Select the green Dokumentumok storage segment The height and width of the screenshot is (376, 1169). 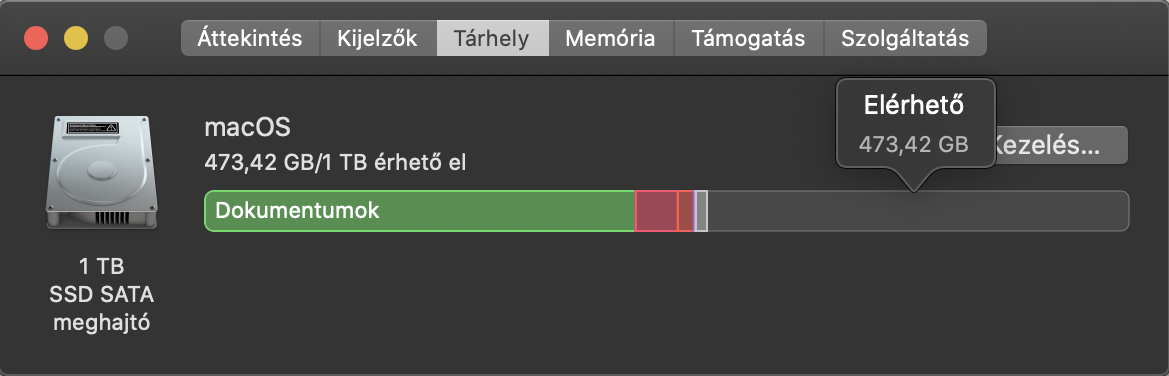[x=420, y=211]
